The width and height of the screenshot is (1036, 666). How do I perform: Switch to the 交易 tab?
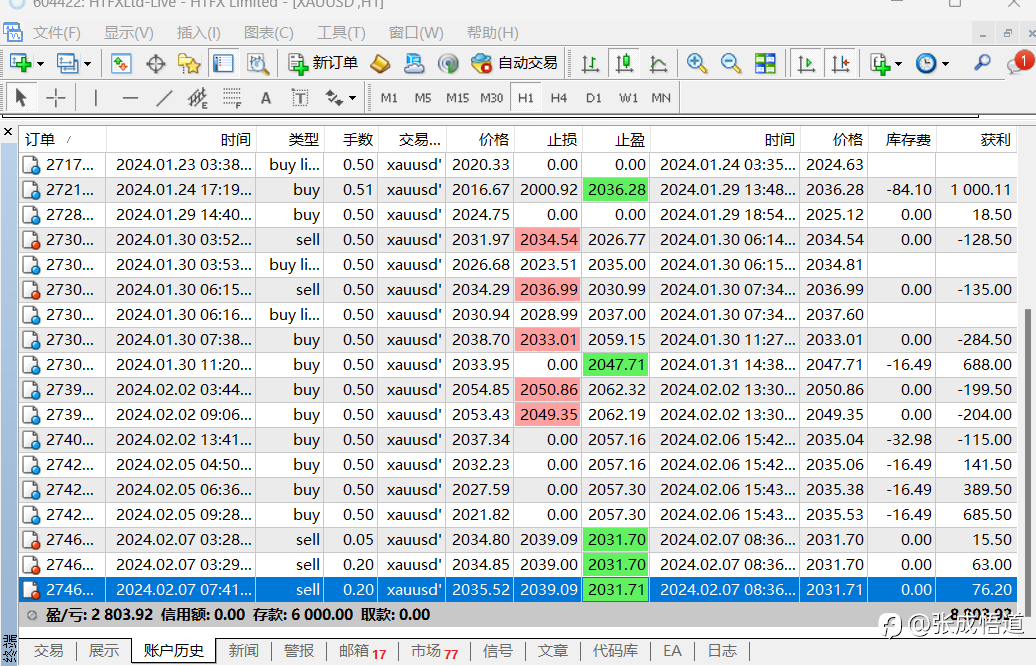tap(49, 651)
